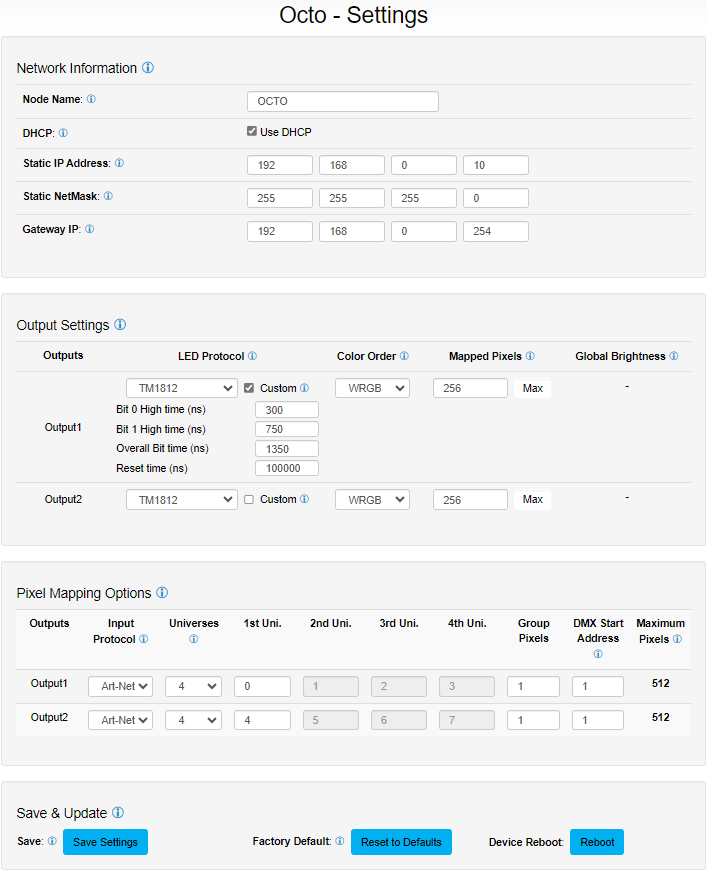Image resolution: width=707 pixels, height=871 pixels.
Task: Click the info icon next to Maximum Pixels
Action: (x=678, y=639)
